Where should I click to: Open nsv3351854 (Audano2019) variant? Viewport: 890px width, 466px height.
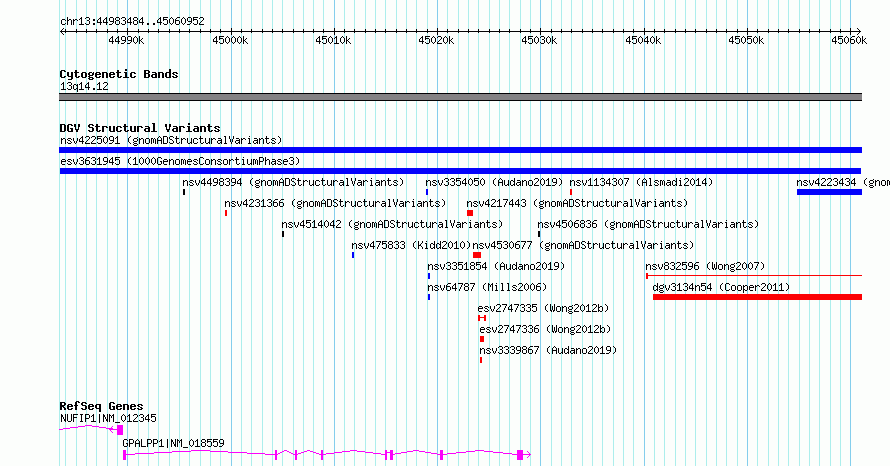point(496,266)
